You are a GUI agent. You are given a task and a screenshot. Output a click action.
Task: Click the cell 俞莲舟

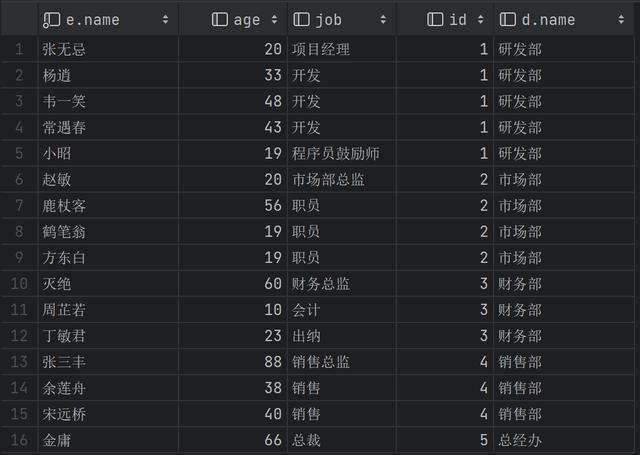tap(64, 388)
